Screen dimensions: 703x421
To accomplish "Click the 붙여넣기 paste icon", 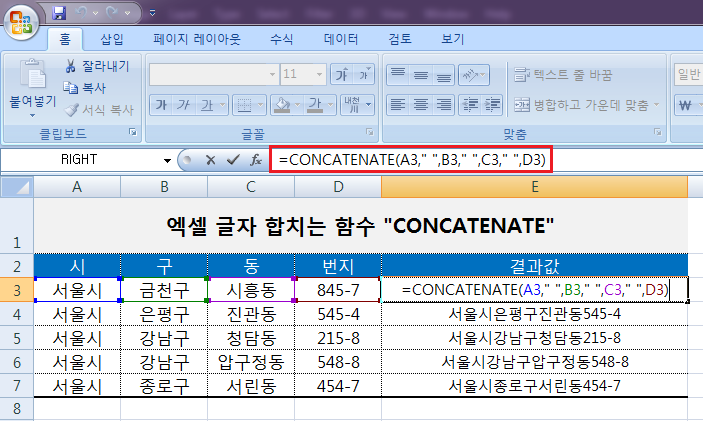I will 33,74.
